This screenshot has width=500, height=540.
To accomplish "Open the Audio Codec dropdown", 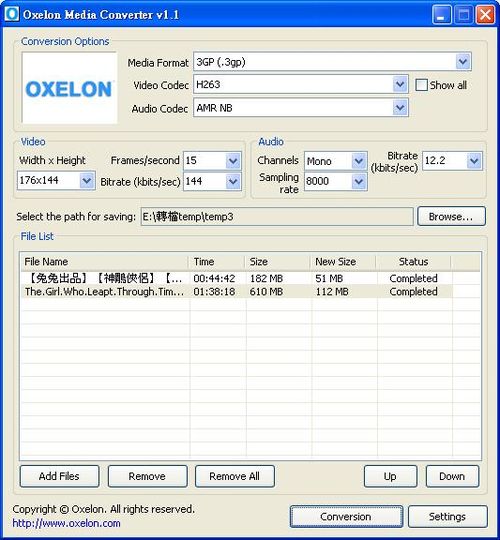I will 400,108.
